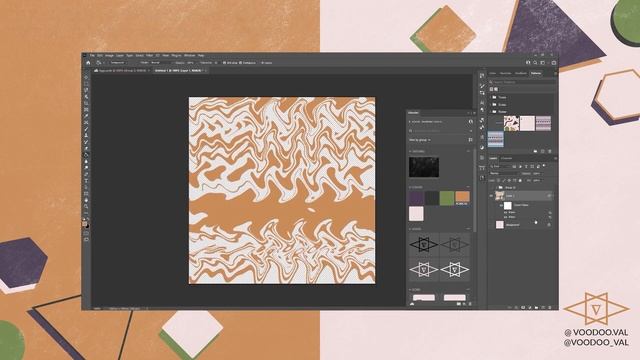Pick the orange color in Libraries
This screenshot has width=640, height=360.
(x=462, y=198)
